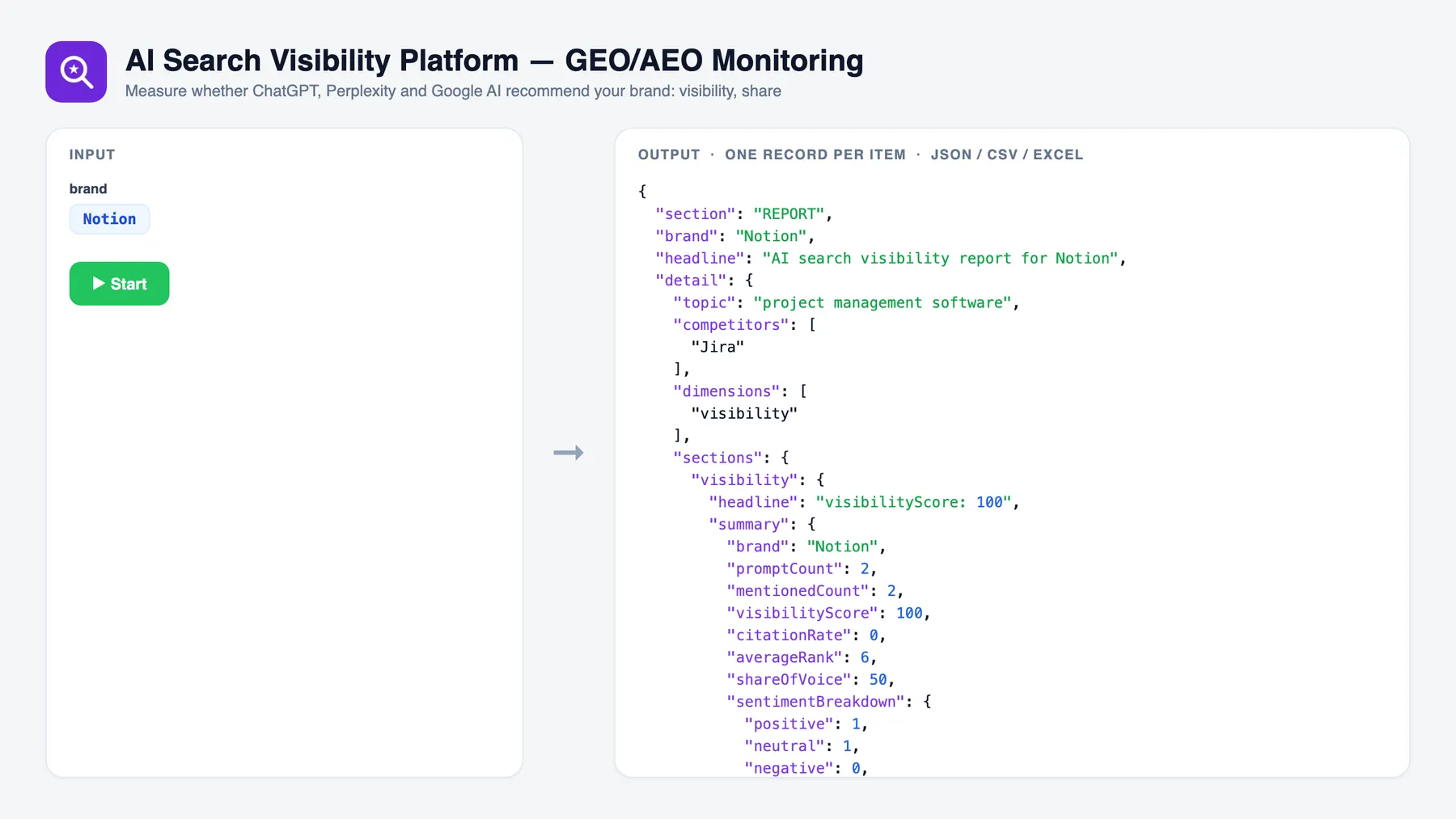Screen dimensions: 1456x819
Task: Click the "AI search visibility report for Notion" line
Action: pyautogui.click(x=891, y=259)
